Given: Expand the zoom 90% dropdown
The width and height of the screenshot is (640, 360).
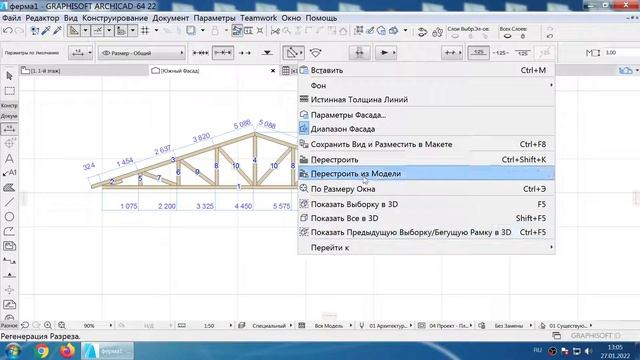Looking at the screenshot, I should click(x=111, y=325).
